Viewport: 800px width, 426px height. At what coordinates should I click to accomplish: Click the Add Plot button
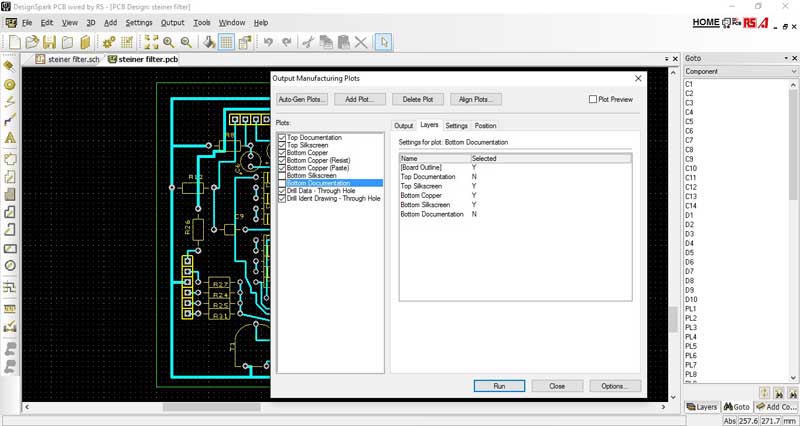tap(360, 99)
